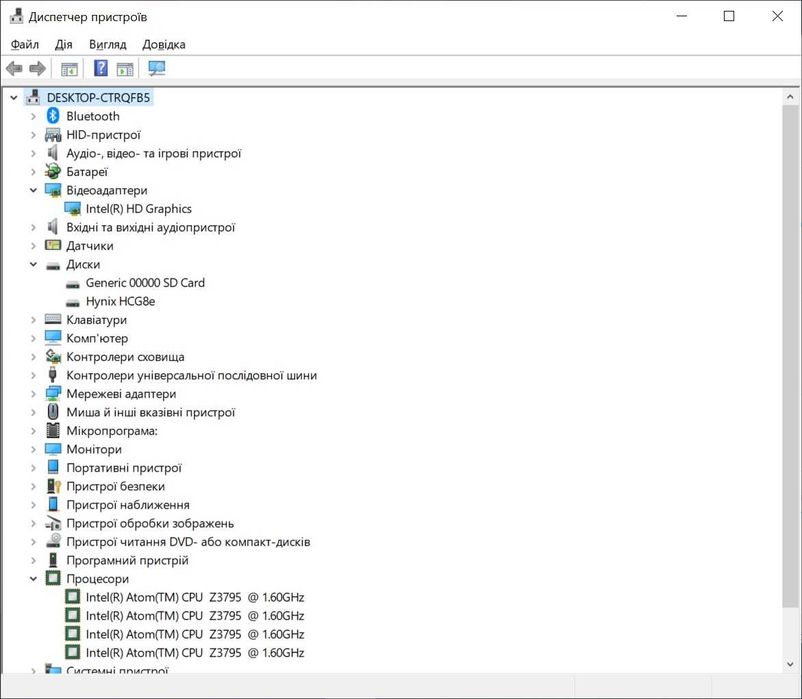802x699 pixels.
Task: Close the Диспетчер пристроїв window
Action: tap(777, 16)
